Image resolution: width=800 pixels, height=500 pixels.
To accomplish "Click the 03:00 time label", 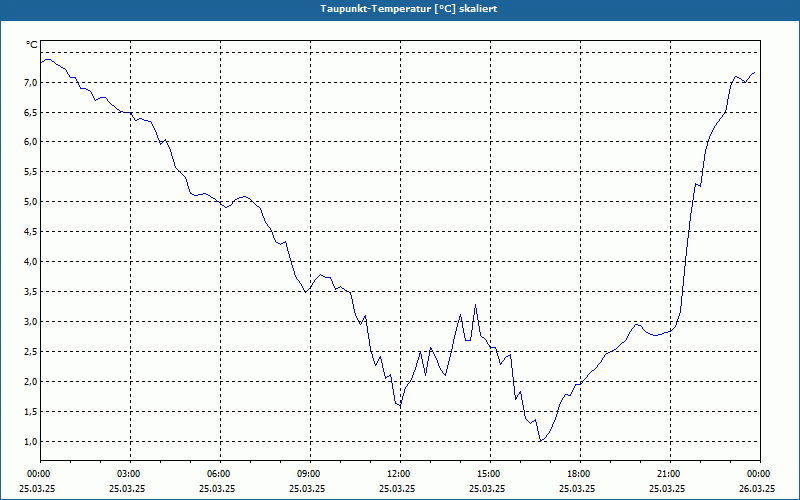I will (127, 474).
